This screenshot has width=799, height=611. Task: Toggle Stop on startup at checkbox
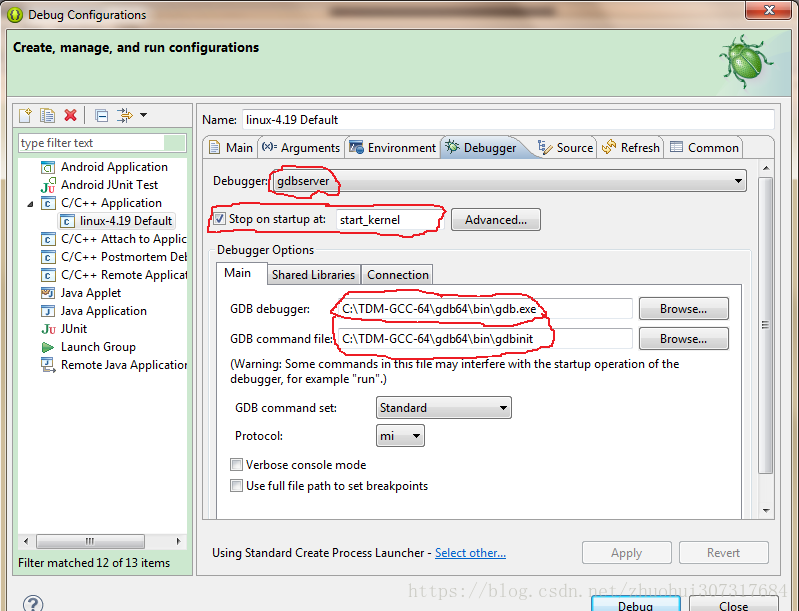coord(220,219)
